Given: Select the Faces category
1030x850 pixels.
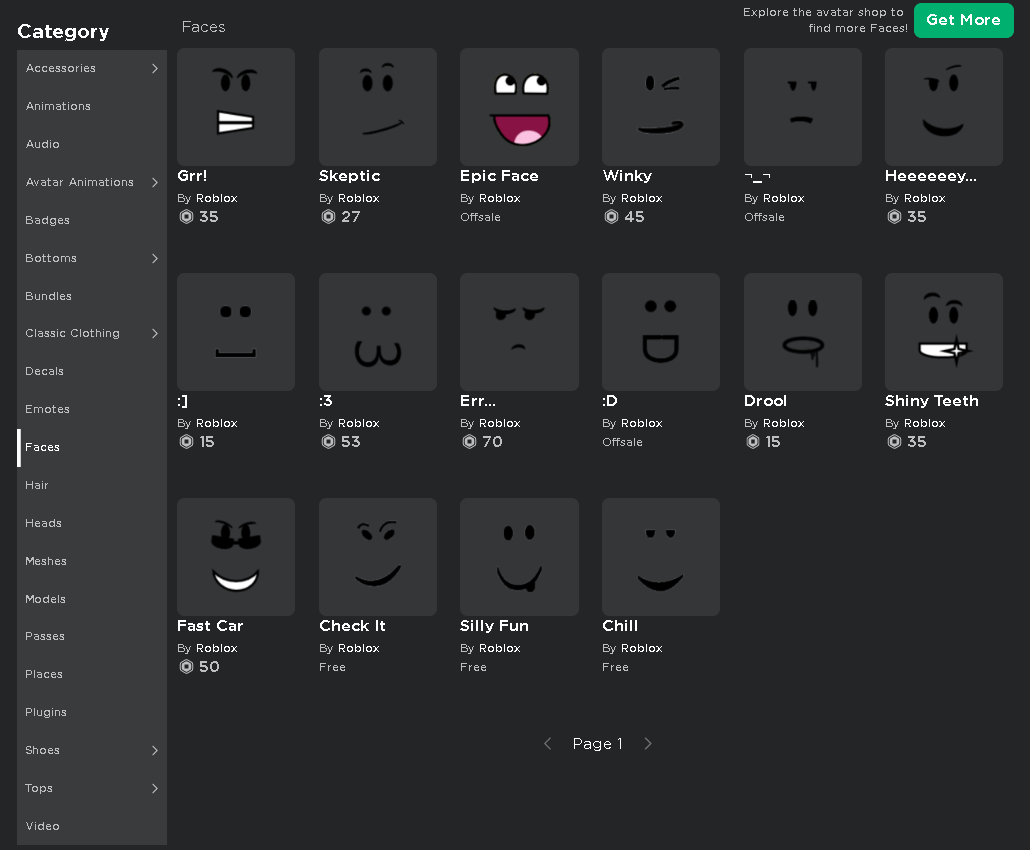Looking at the screenshot, I should 92,447.
